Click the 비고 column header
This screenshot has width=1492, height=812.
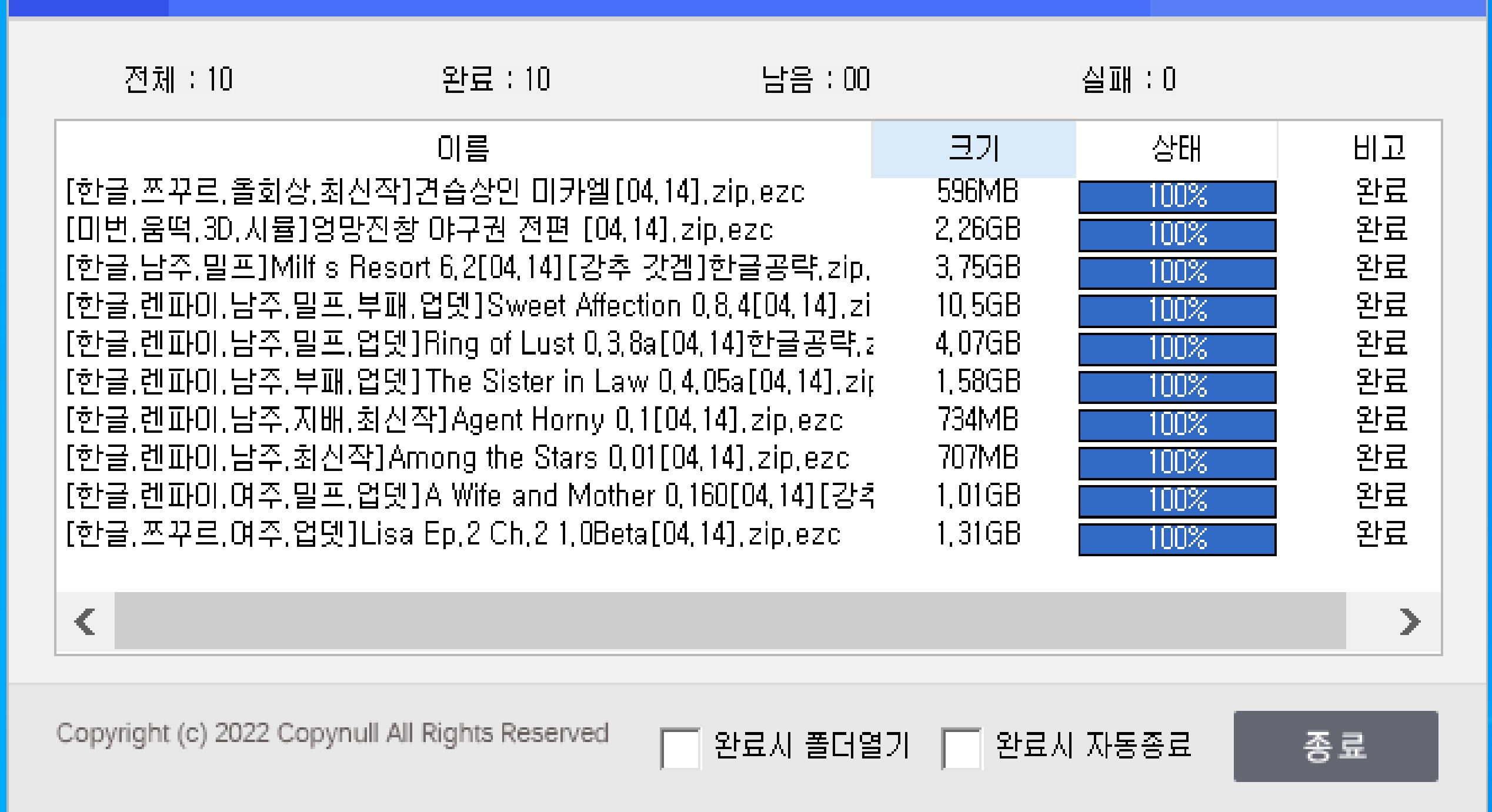pyautogui.click(x=1379, y=148)
